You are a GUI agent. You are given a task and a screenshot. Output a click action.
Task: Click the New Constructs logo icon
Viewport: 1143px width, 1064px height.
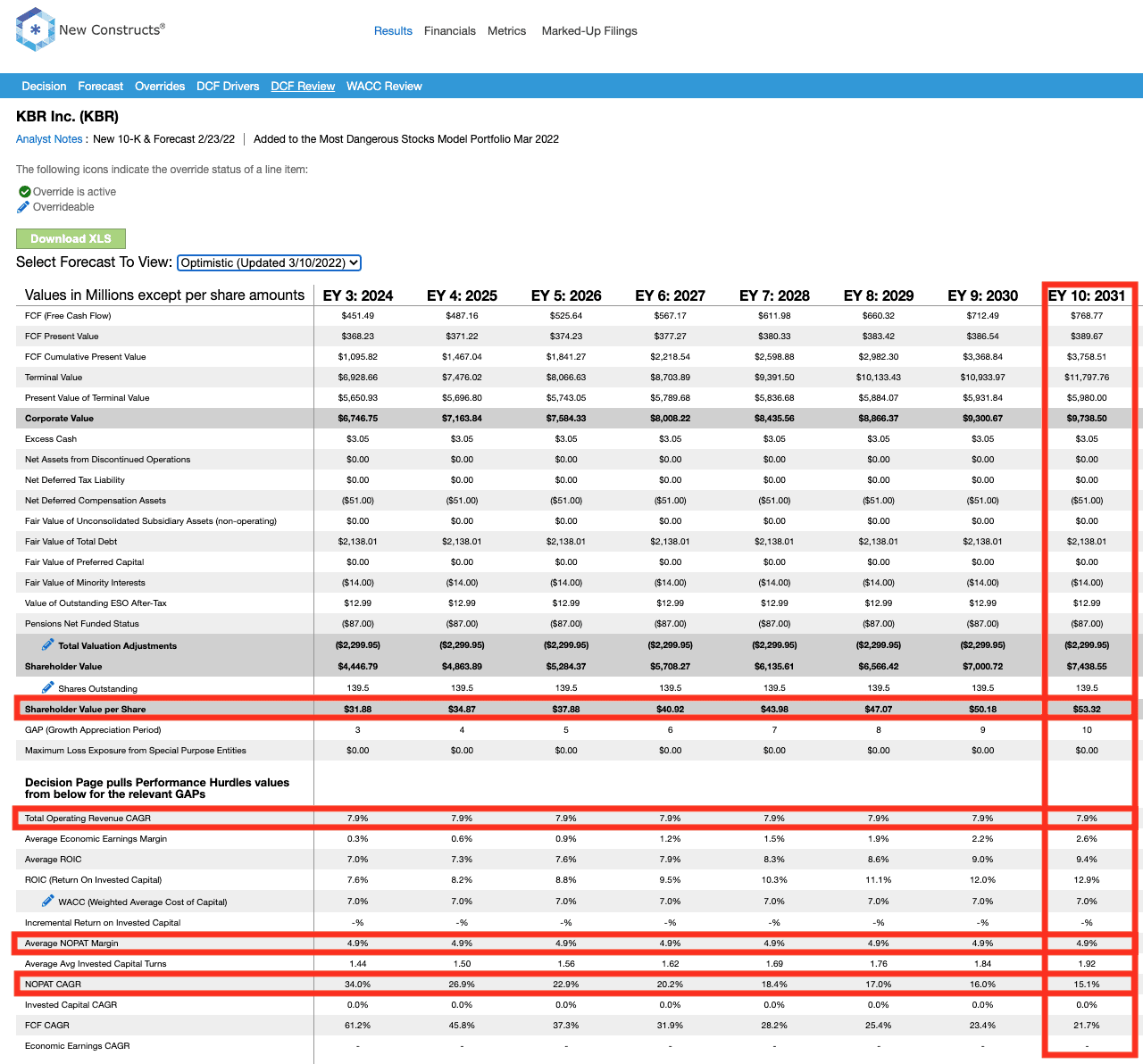click(x=36, y=29)
